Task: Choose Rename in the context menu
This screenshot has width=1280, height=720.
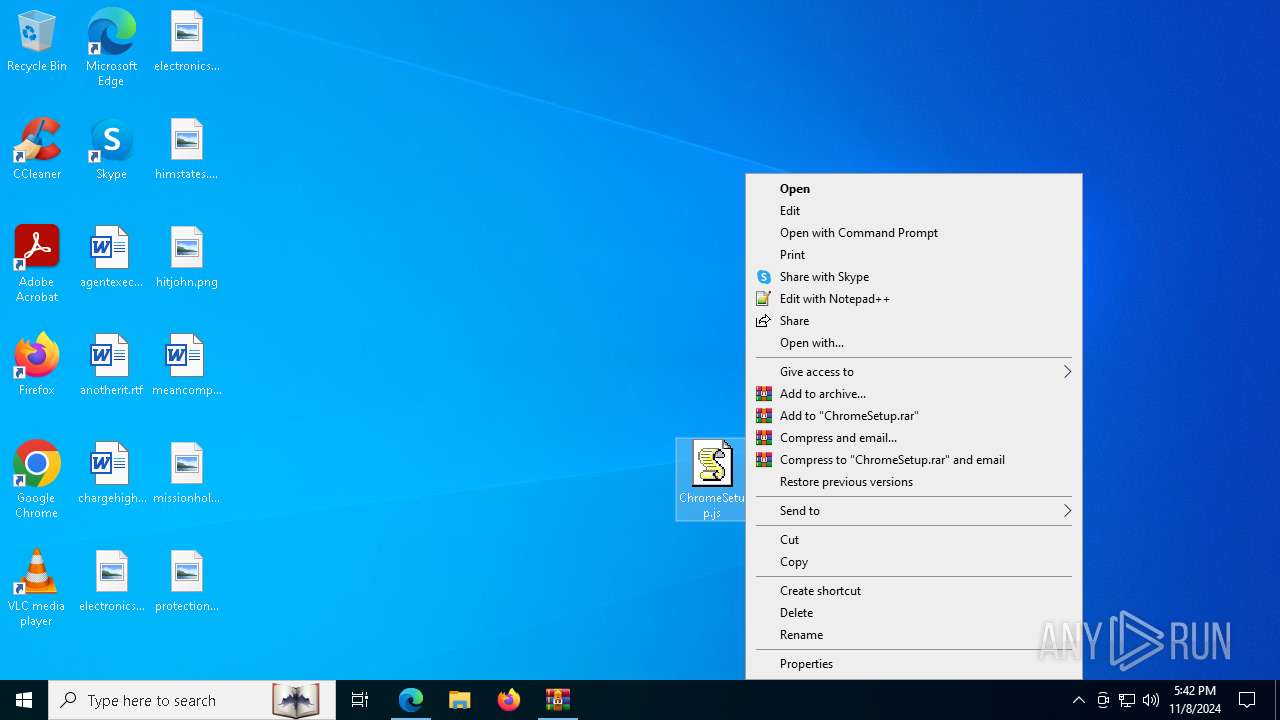Action: click(914, 635)
